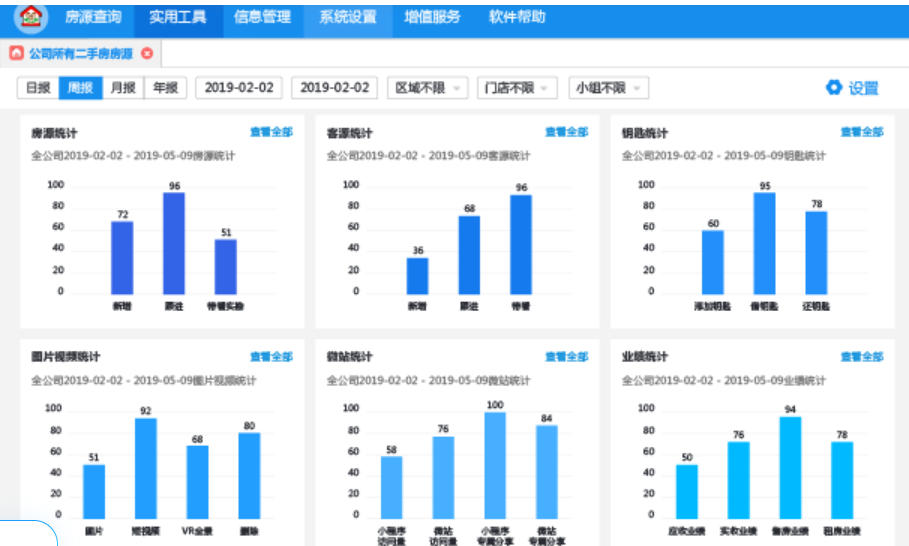The width and height of the screenshot is (909, 546).
Task: Open the 软件帮助 menu
Action: coord(517,17)
